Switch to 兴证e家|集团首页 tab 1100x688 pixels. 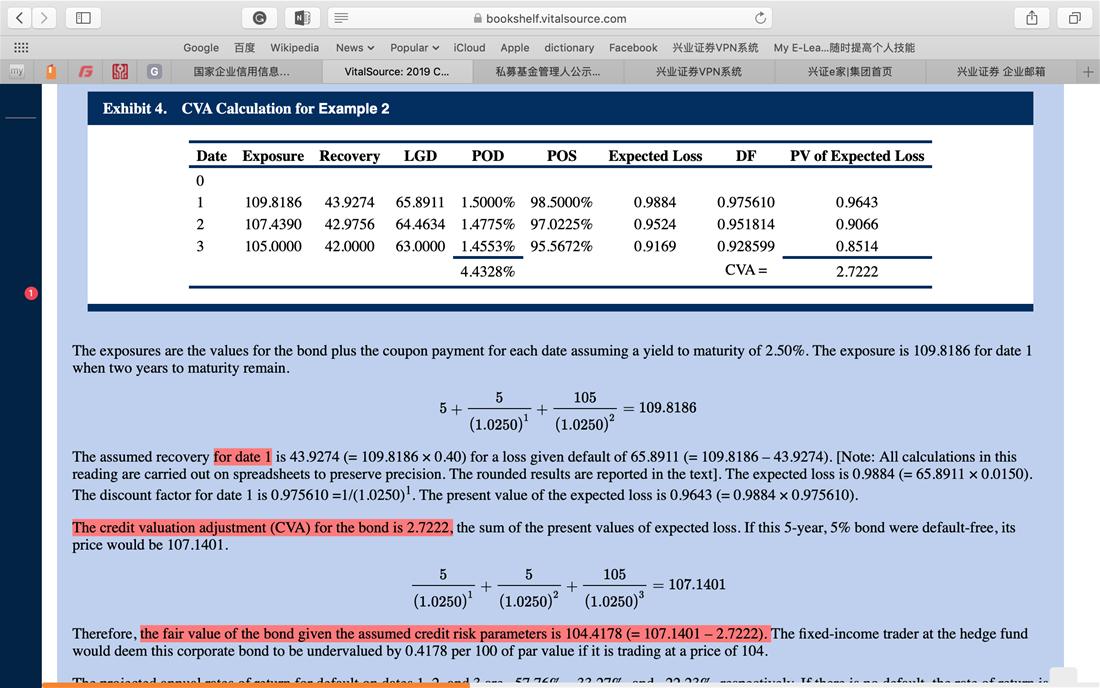850,72
